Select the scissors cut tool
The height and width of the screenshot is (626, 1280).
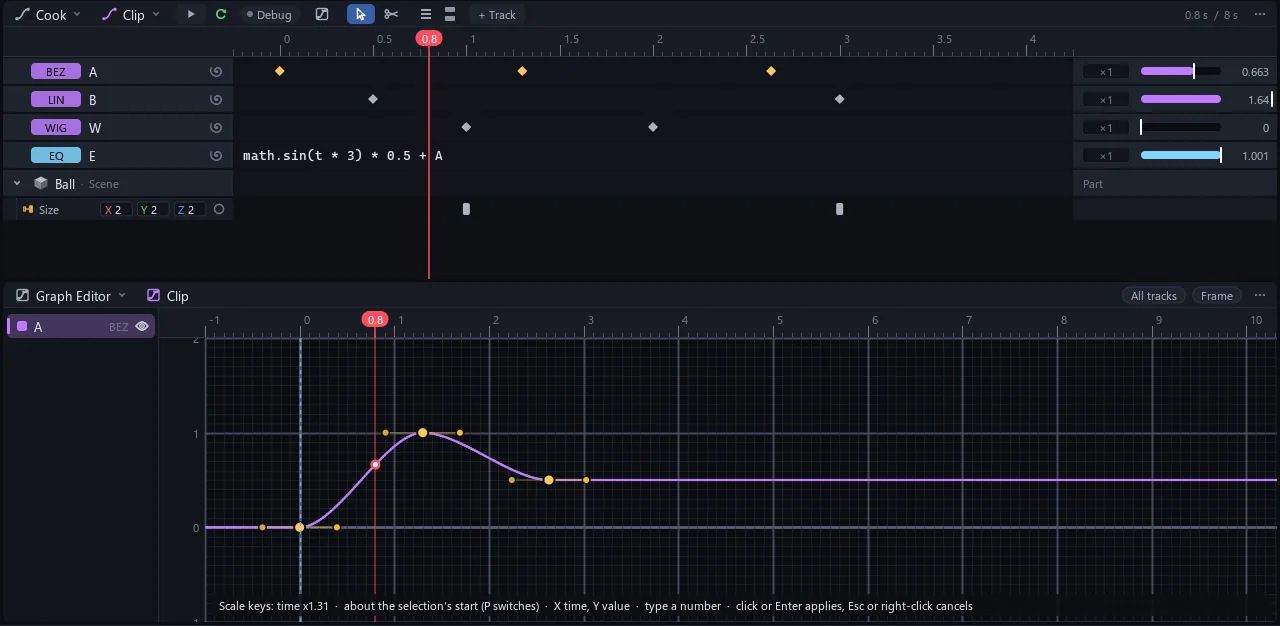[x=391, y=15]
